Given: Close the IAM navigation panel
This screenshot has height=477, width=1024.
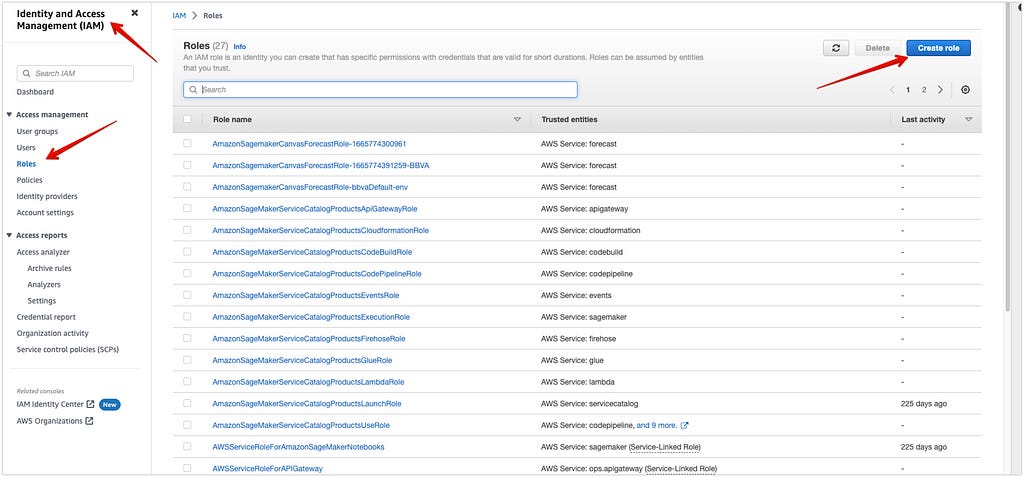Looking at the screenshot, I should 135,12.
